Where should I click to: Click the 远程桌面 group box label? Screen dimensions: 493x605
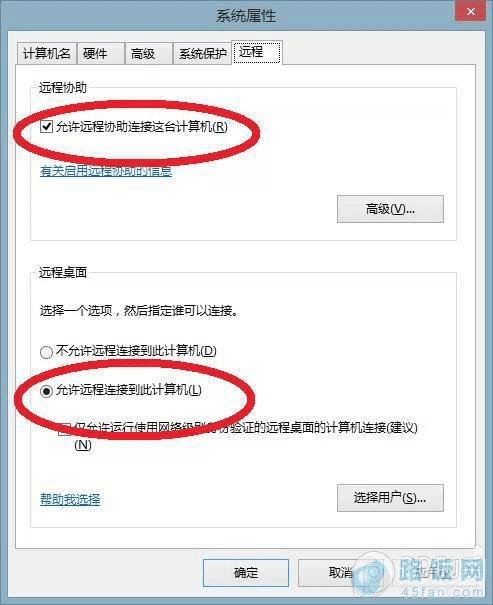click(x=62, y=272)
